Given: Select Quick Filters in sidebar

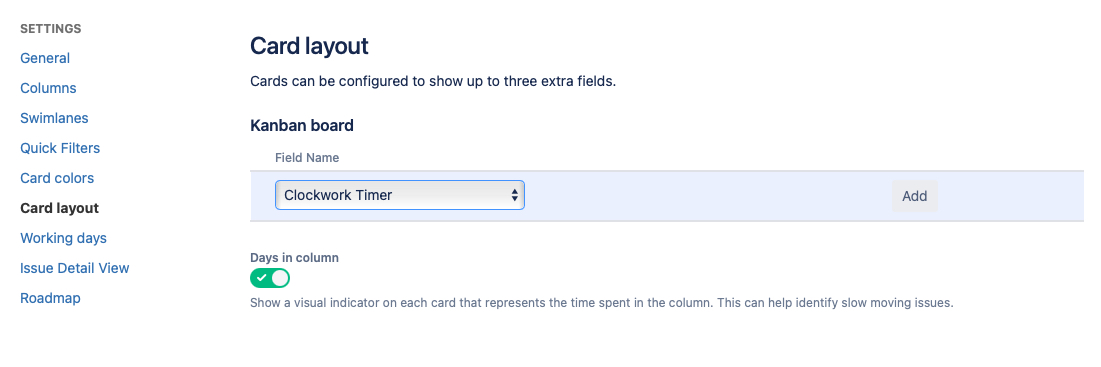Looking at the screenshot, I should (x=60, y=148).
